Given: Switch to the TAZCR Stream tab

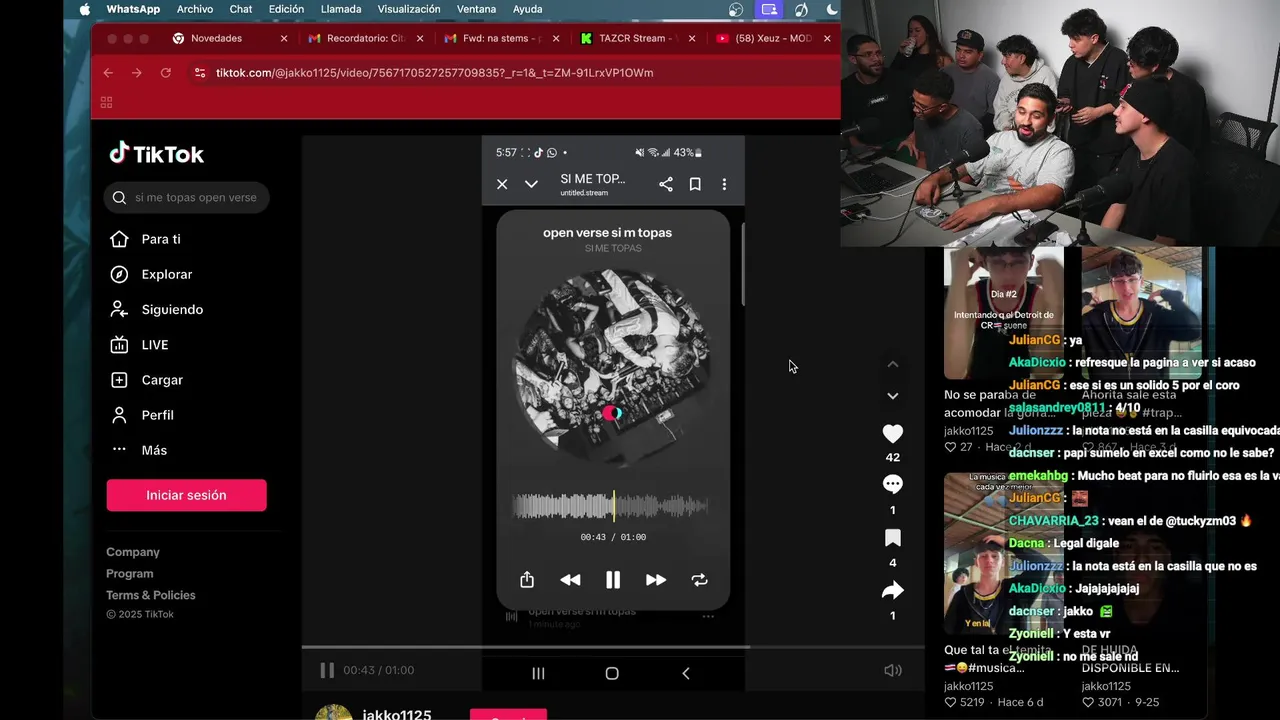Looking at the screenshot, I should coord(637,38).
